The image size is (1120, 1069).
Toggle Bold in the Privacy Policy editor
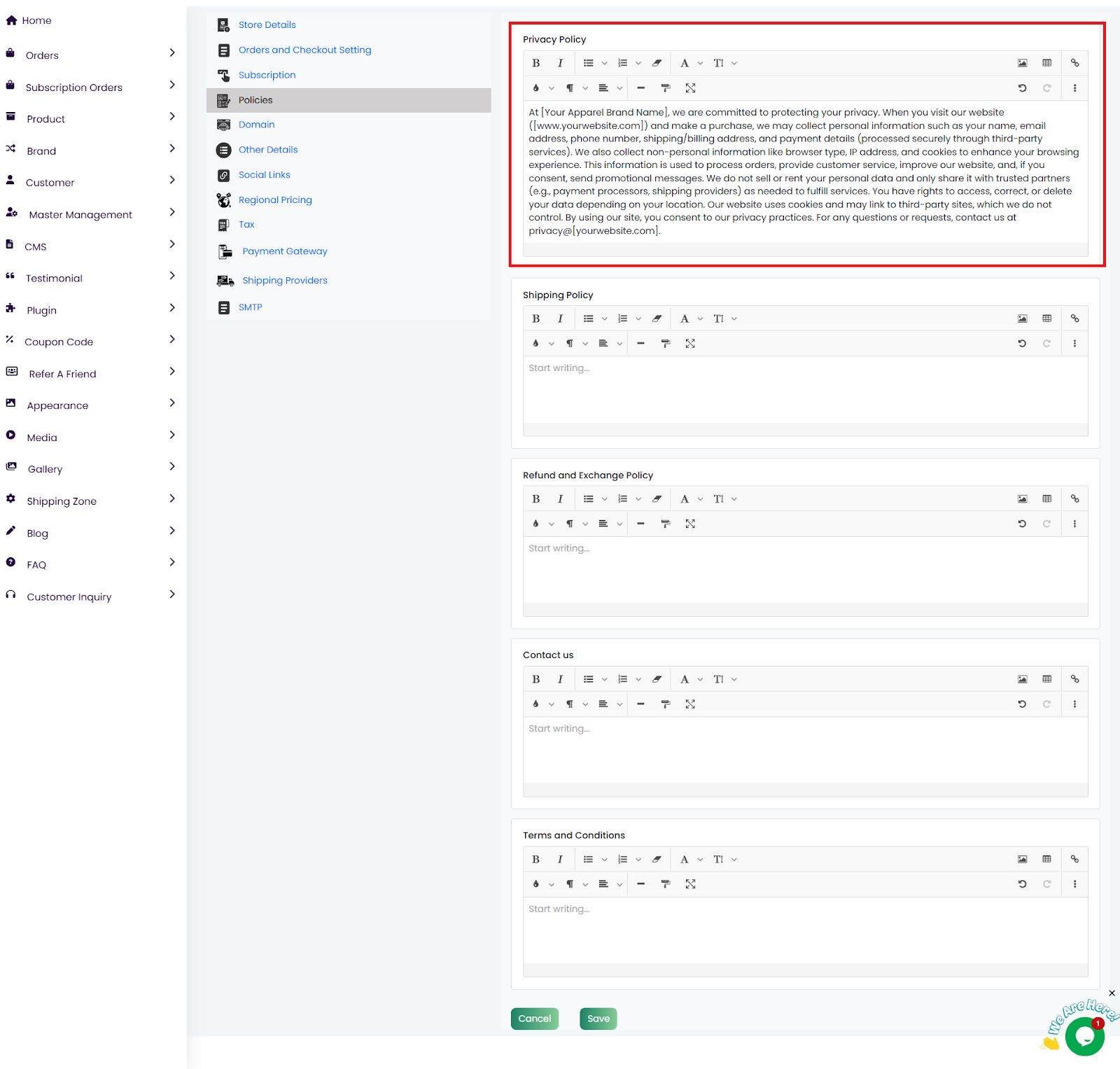click(536, 63)
